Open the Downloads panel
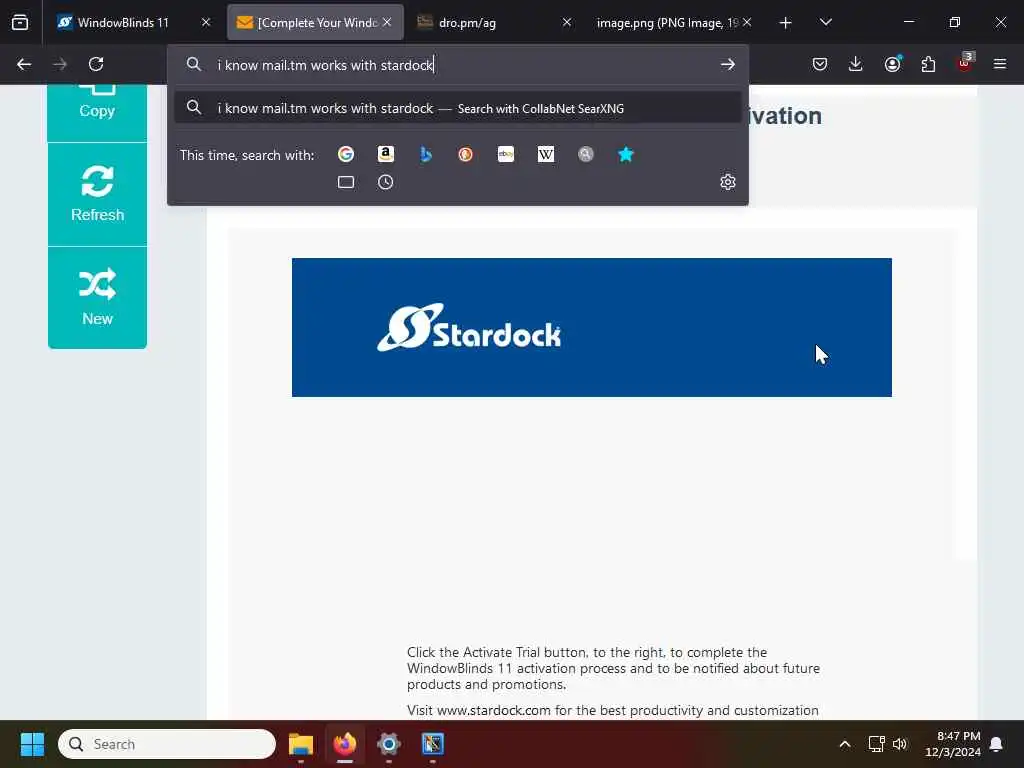The image size is (1024, 768). [856, 64]
